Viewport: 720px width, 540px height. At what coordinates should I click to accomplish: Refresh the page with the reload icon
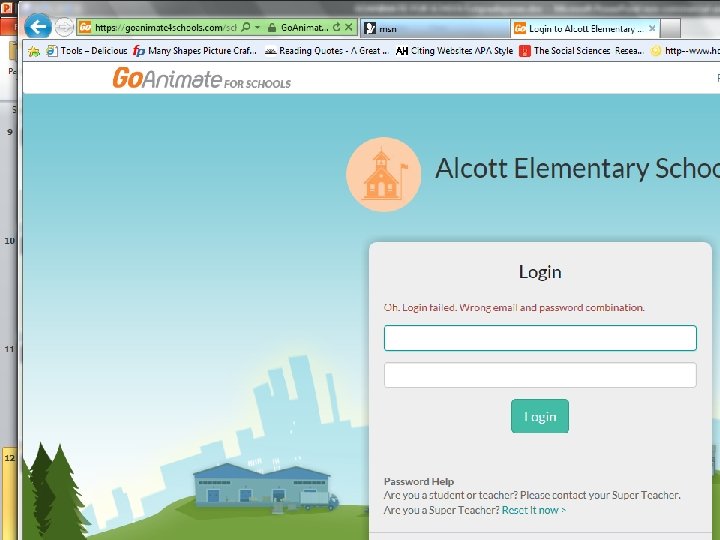[337, 27]
